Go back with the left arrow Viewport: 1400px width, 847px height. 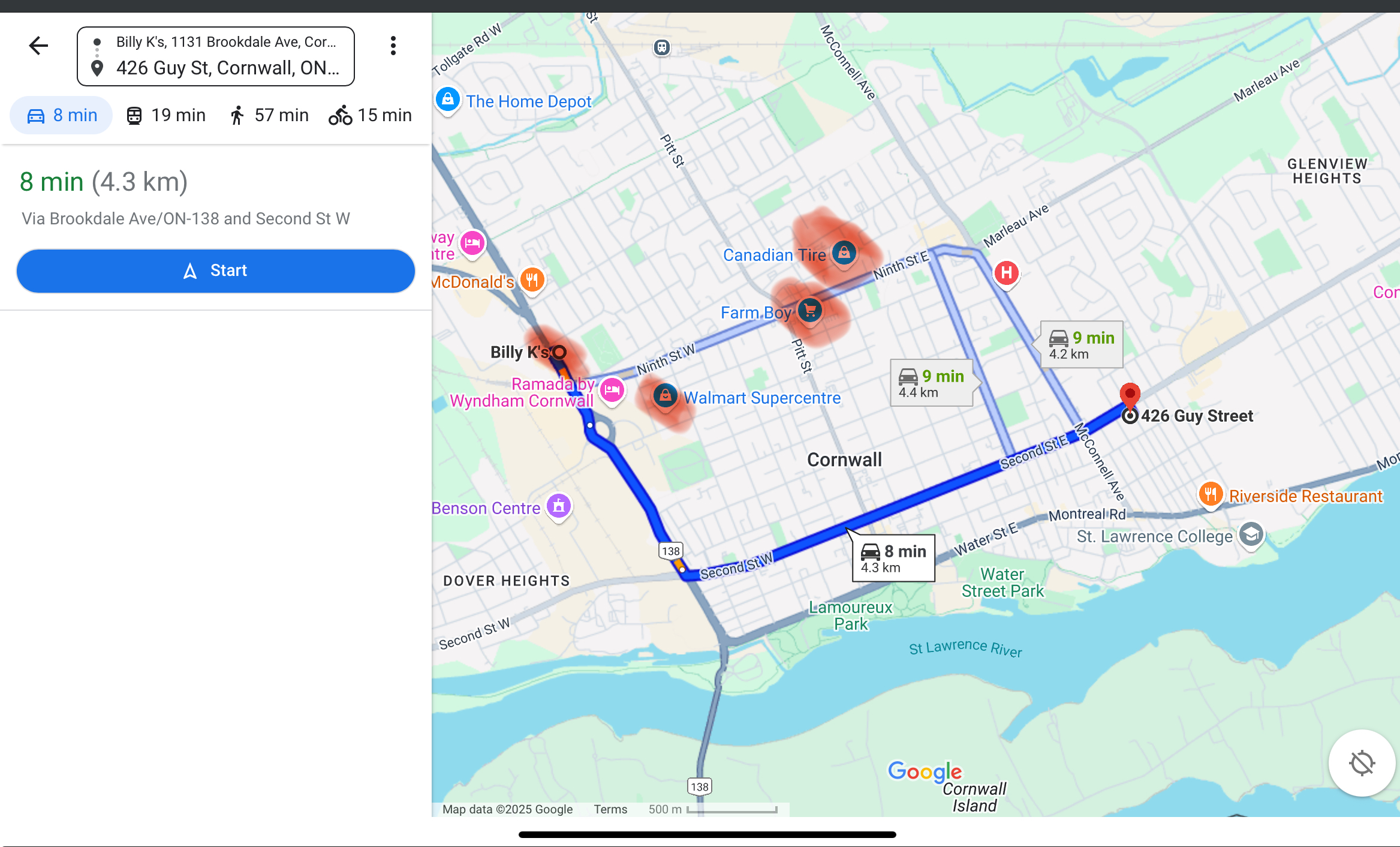38,46
